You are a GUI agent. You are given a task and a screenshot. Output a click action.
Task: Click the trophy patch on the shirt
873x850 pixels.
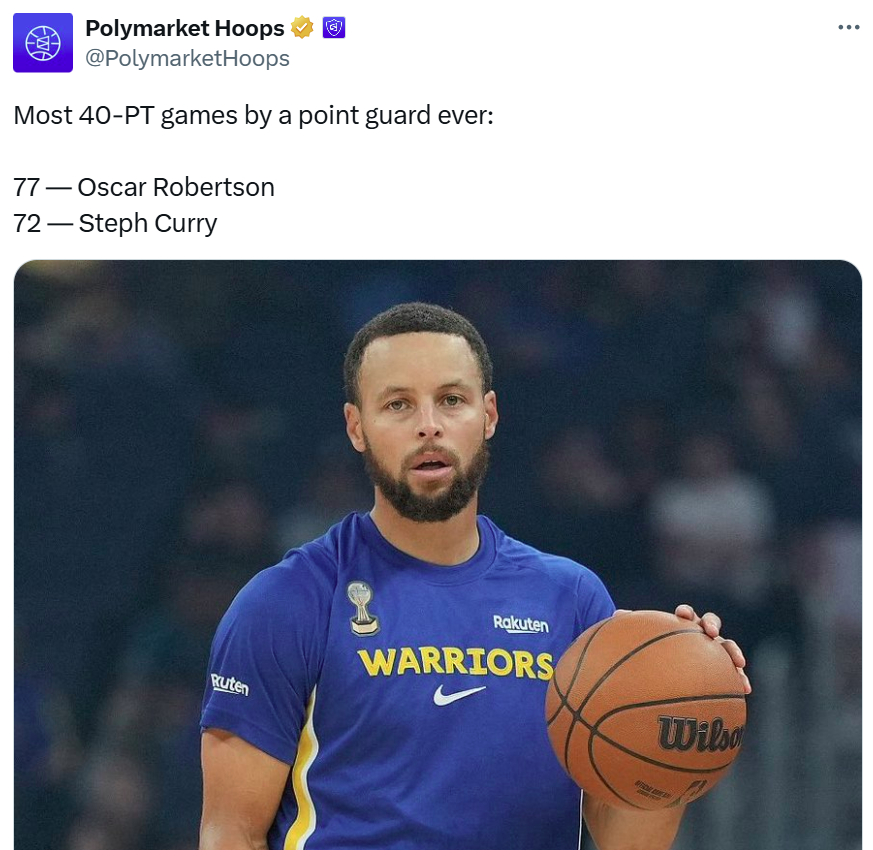363,608
